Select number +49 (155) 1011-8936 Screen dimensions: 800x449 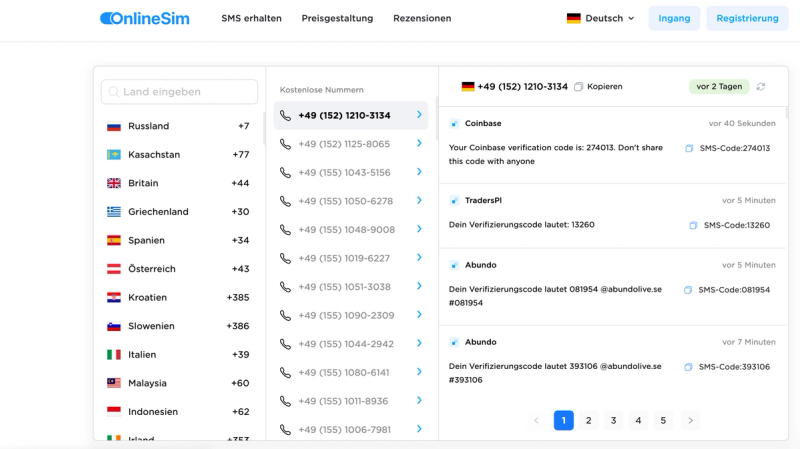351,401
